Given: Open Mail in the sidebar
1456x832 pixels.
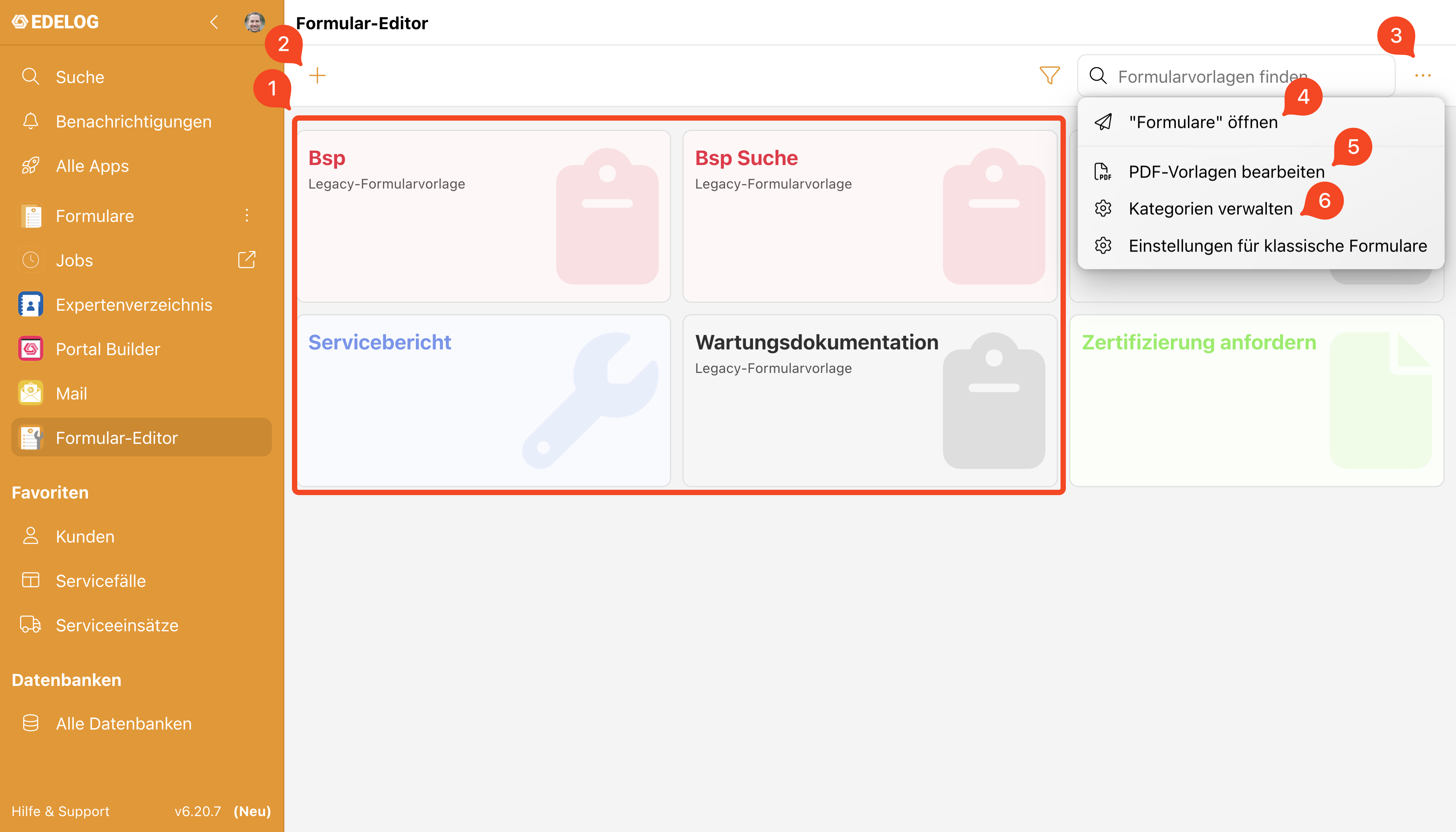Looking at the screenshot, I should tap(141, 393).
